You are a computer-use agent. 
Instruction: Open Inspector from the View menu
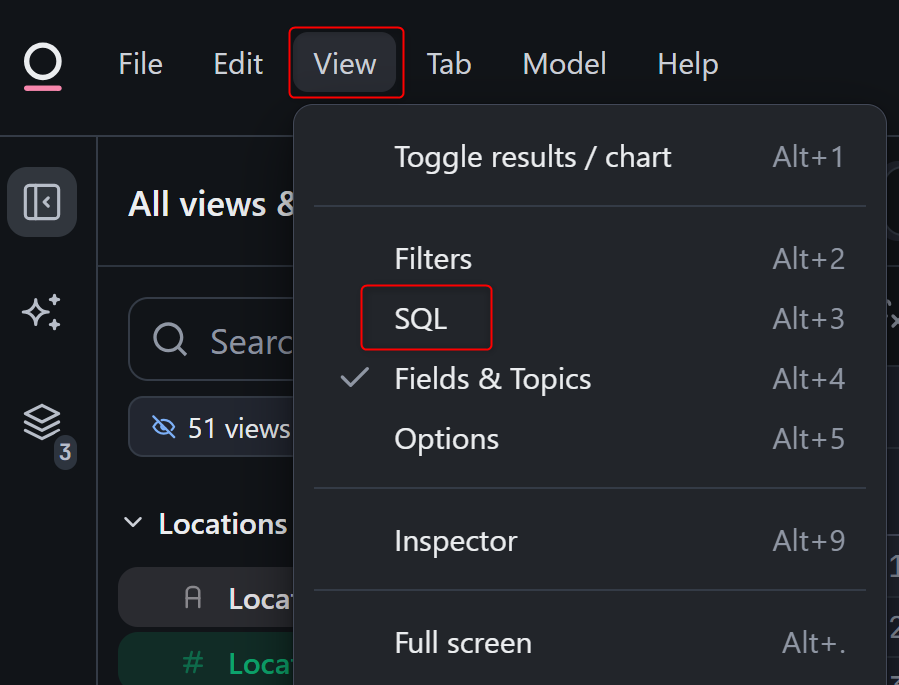pyautogui.click(x=455, y=541)
